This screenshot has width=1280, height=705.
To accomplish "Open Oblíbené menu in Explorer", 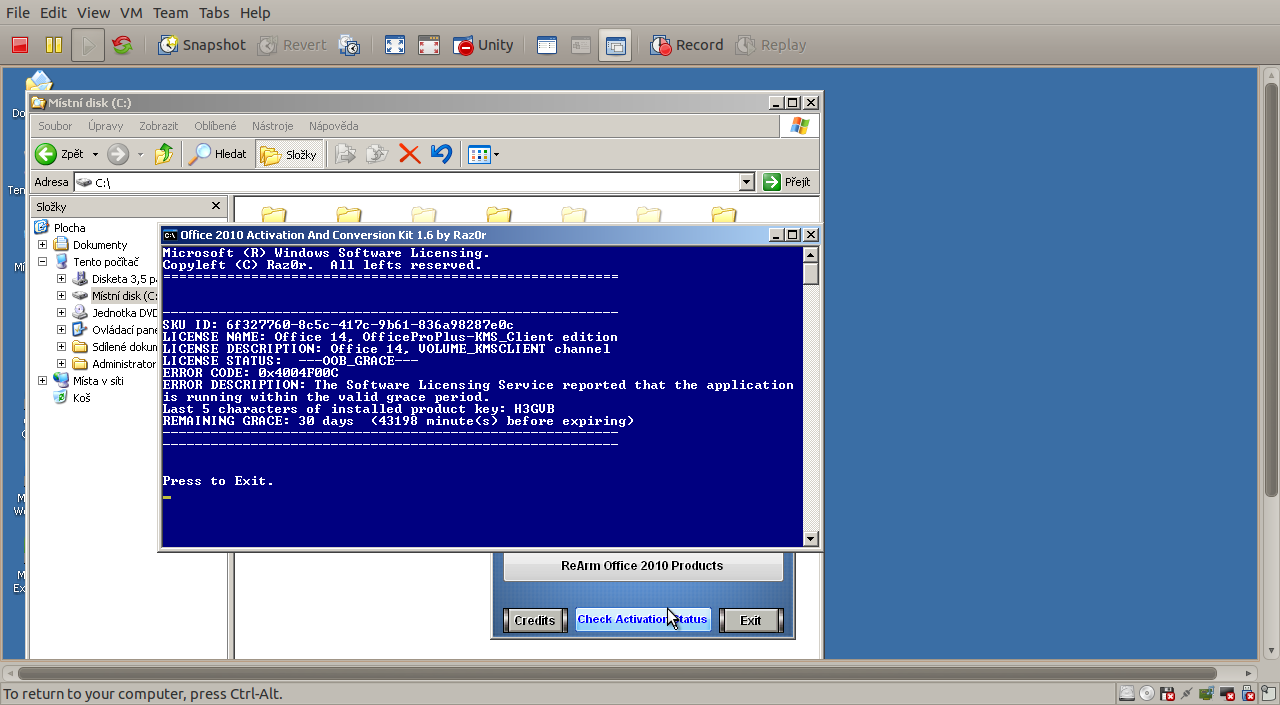I will coord(215,126).
